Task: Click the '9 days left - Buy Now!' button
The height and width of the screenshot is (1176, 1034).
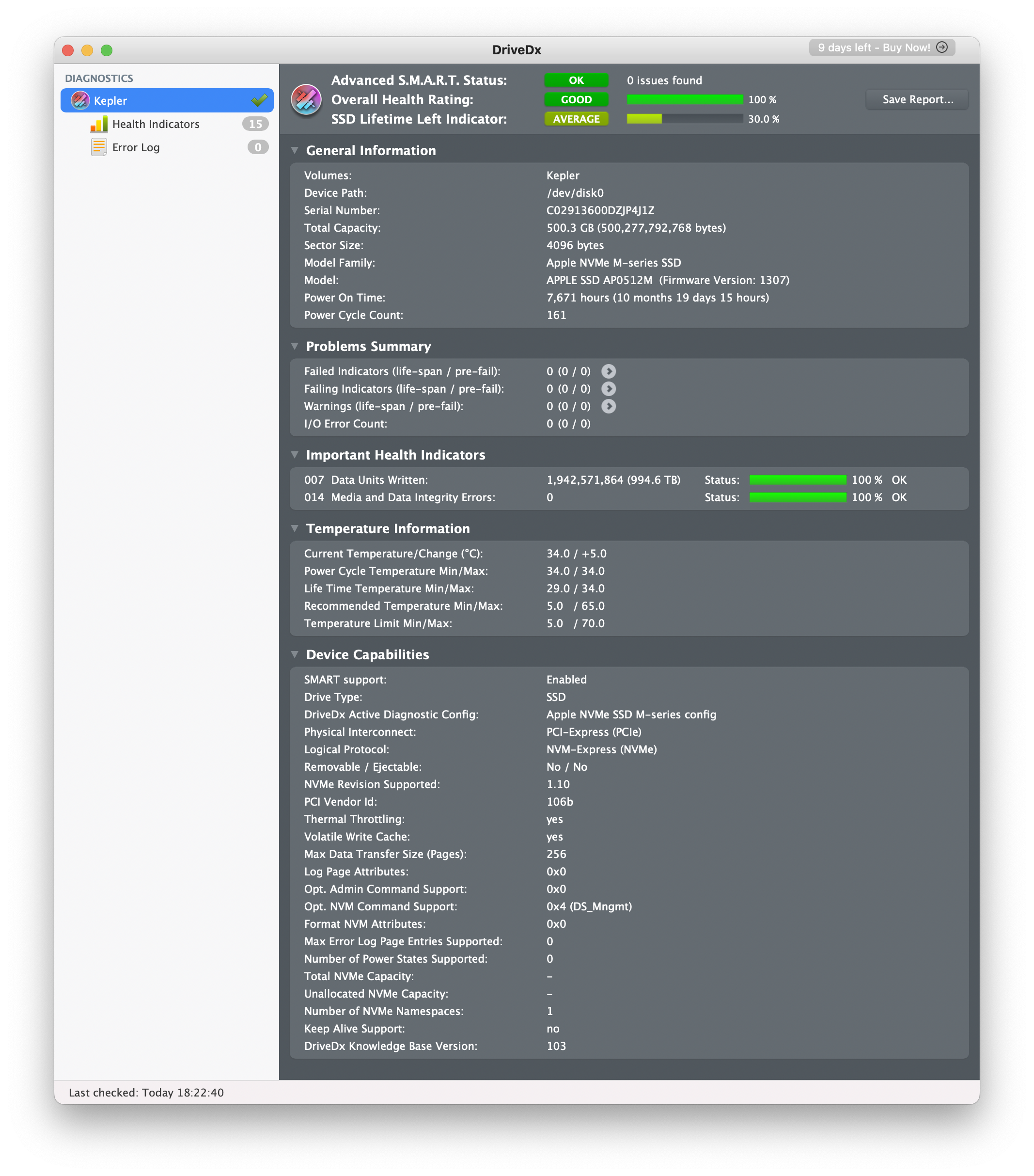Action: (874, 48)
